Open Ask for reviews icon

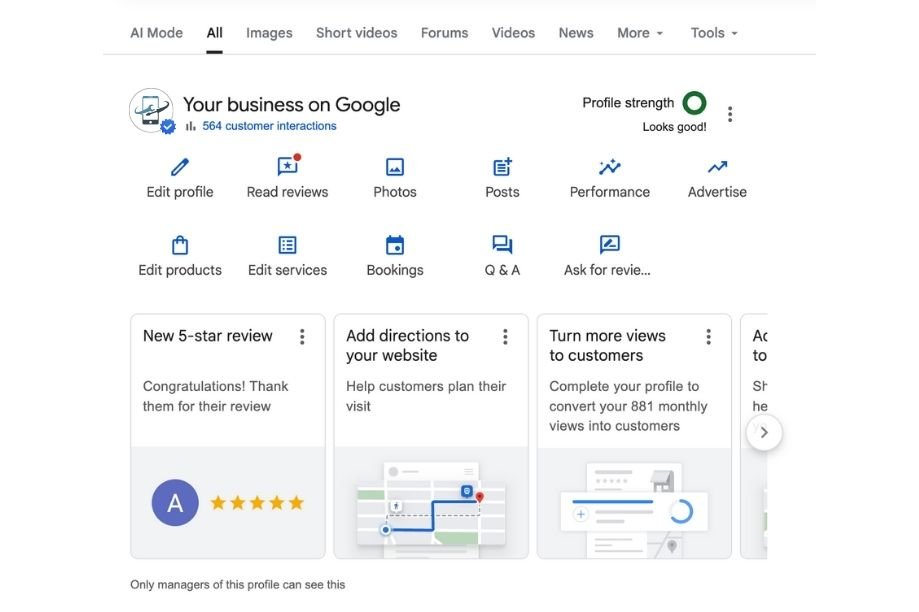click(610, 244)
